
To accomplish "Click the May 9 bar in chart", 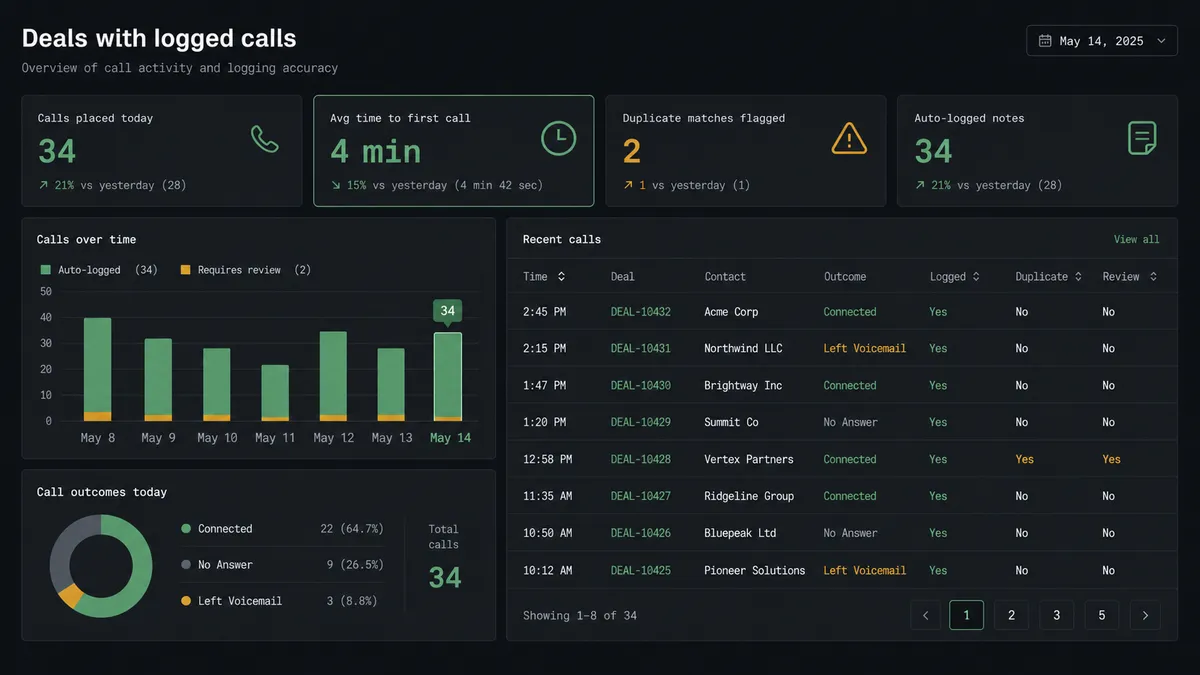I will [158, 380].
